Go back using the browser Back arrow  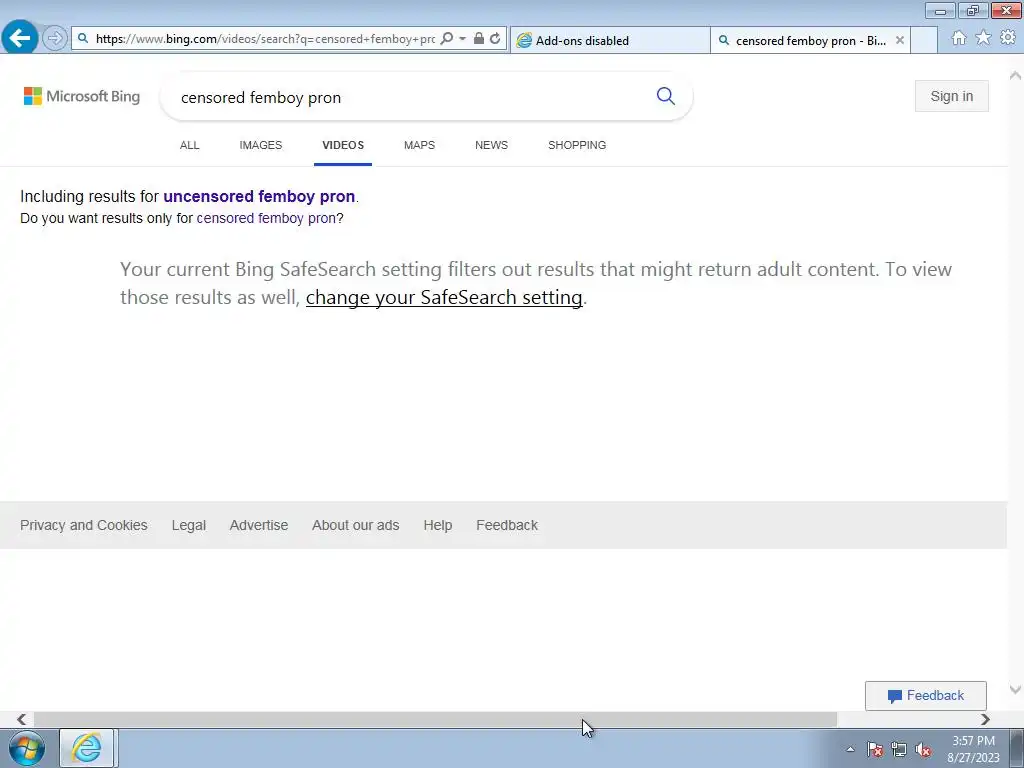(x=20, y=38)
